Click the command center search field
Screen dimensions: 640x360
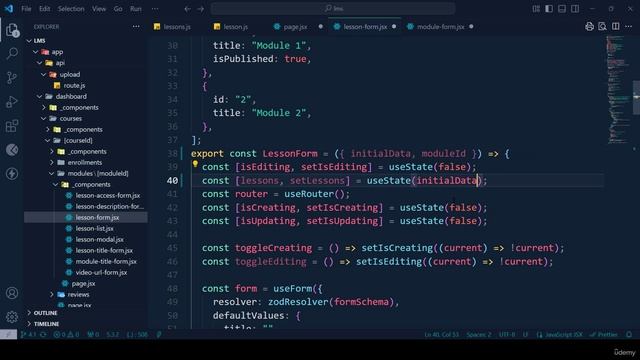tap(333, 9)
